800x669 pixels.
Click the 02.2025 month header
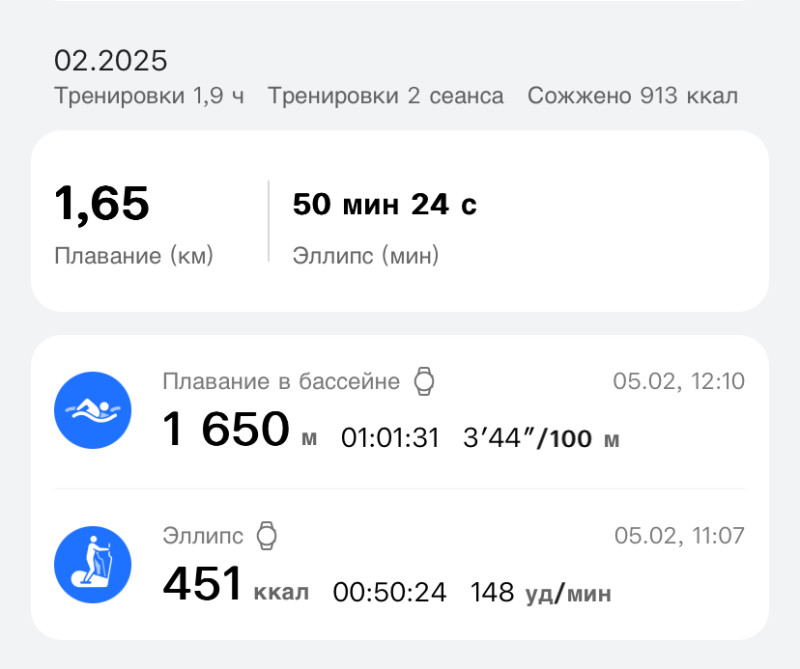point(111,60)
